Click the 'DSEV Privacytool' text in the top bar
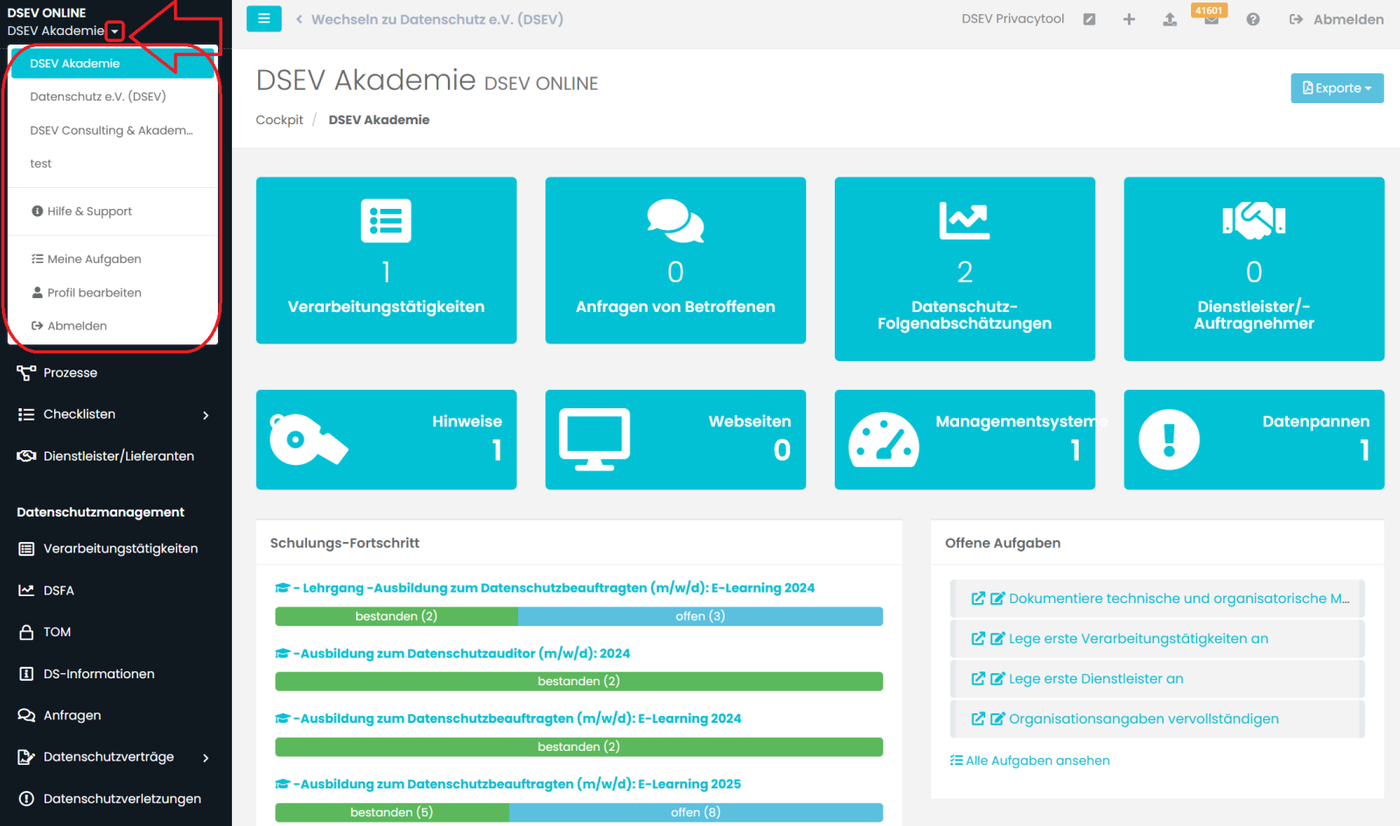Viewport: 1400px width, 826px height. tap(1013, 19)
